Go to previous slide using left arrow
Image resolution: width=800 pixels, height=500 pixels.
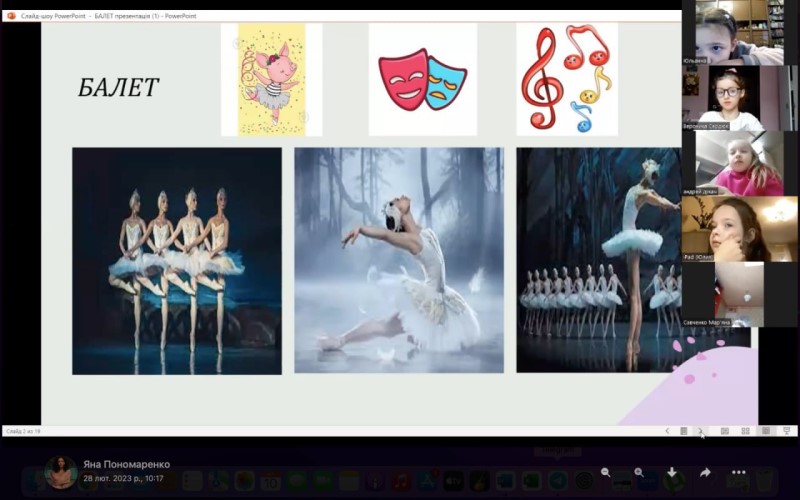click(x=667, y=431)
